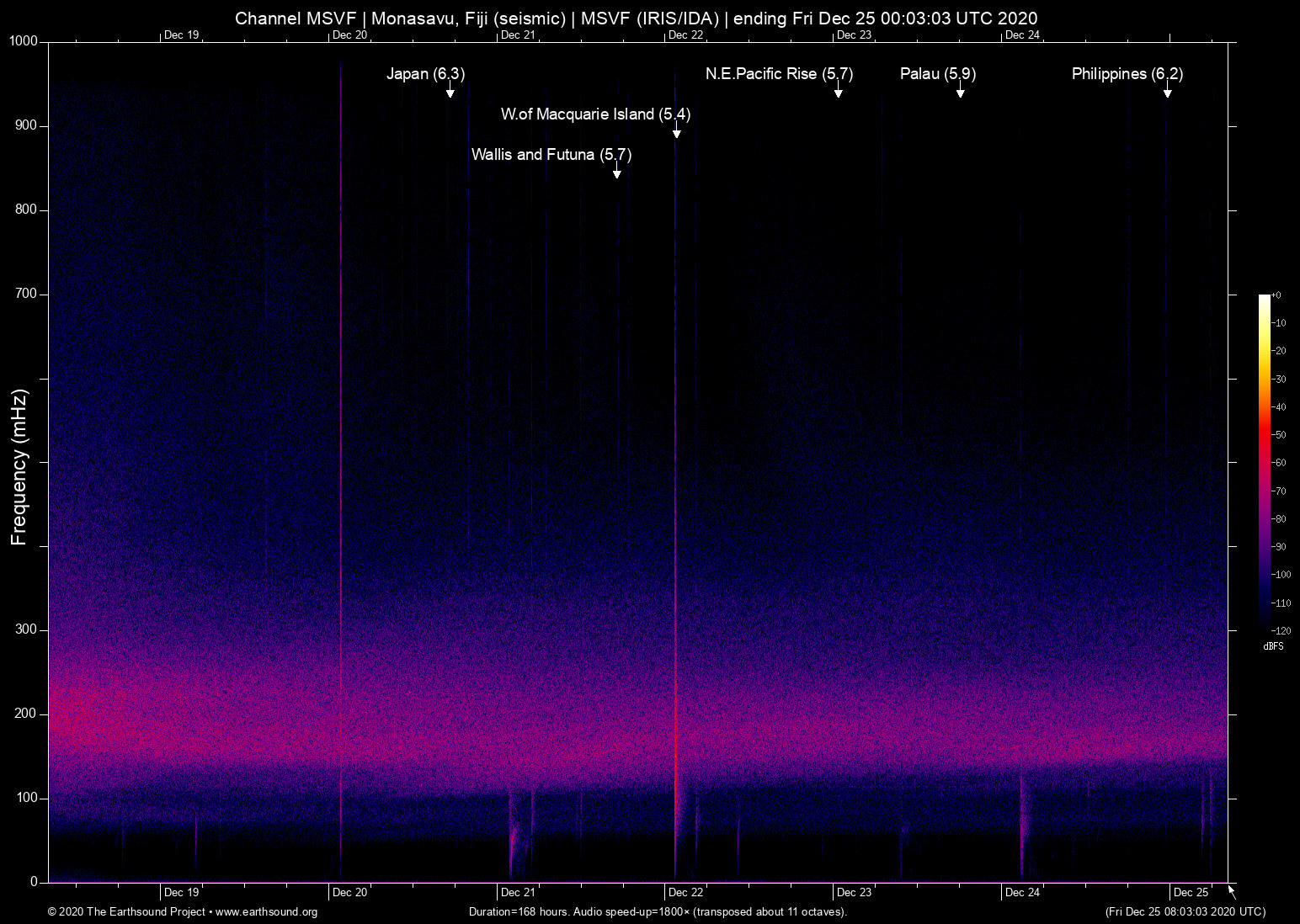Click the Japan (6.3) event label
Viewport: 1300px width, 924px height.
tap(425, 74)
